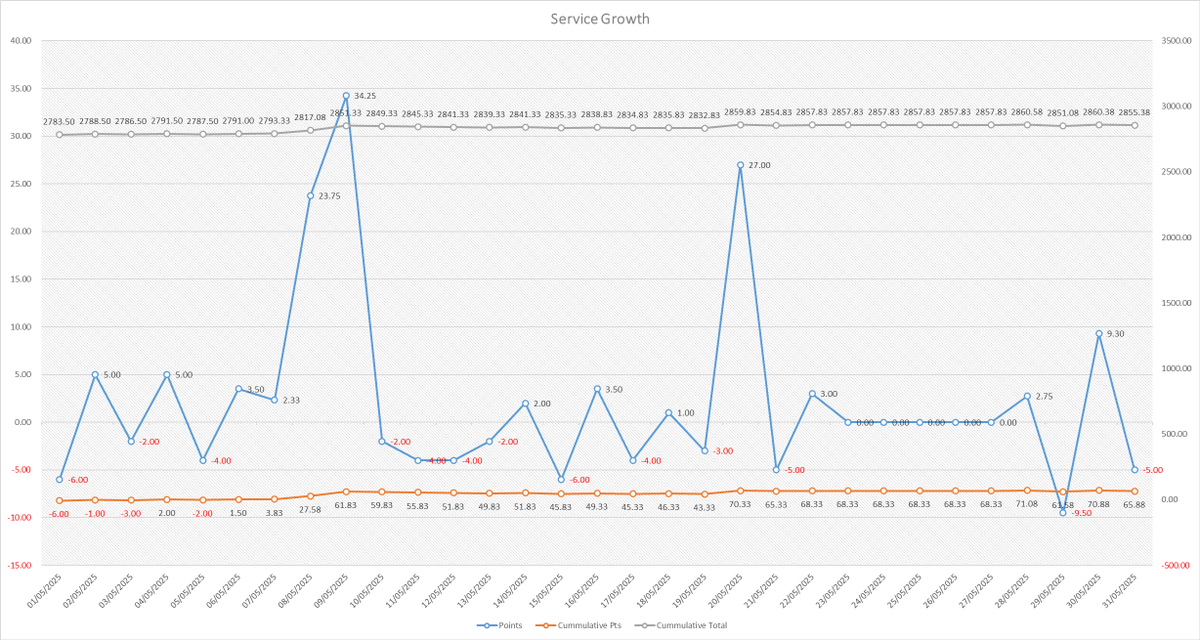This screenshot has width=1200, height=640.
Task: Click the Points legend label text
Action: tap(509, 624)
